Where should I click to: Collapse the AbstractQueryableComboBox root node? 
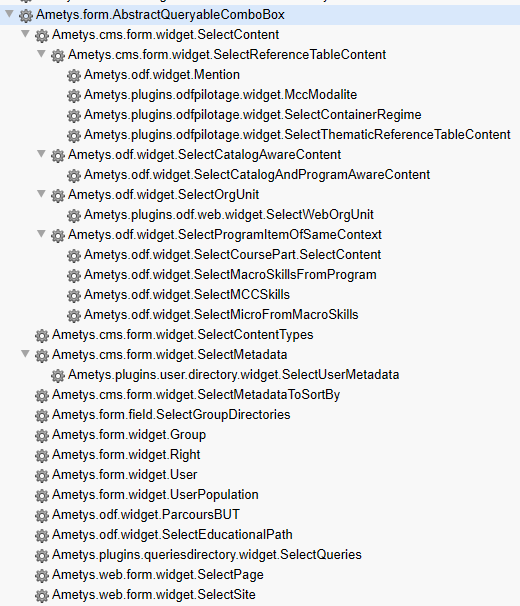pyautogui.click(x=9, y=14)
